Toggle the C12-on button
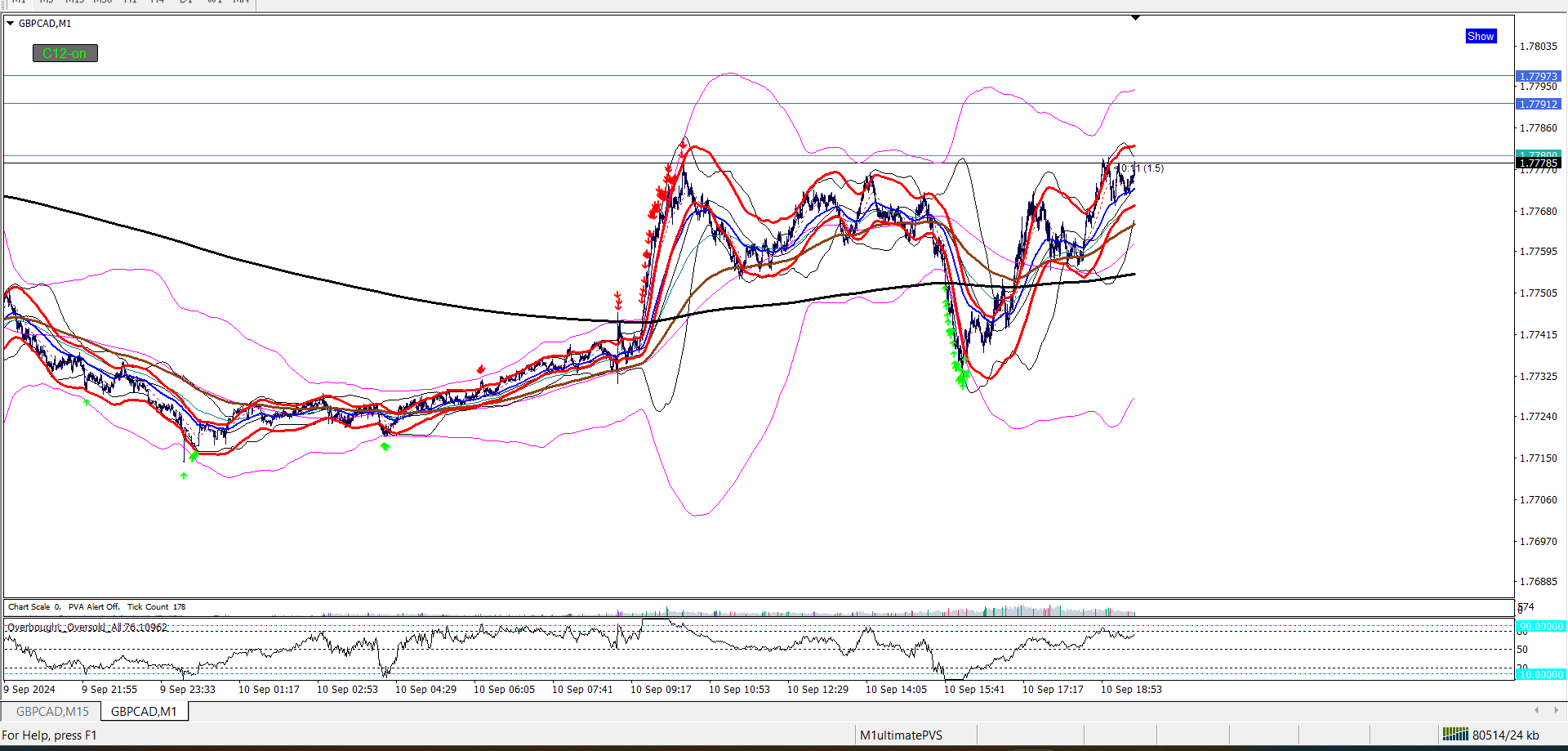Viewport: 1568px width, 751px height. pyautogui.click(x=65, y=53)
